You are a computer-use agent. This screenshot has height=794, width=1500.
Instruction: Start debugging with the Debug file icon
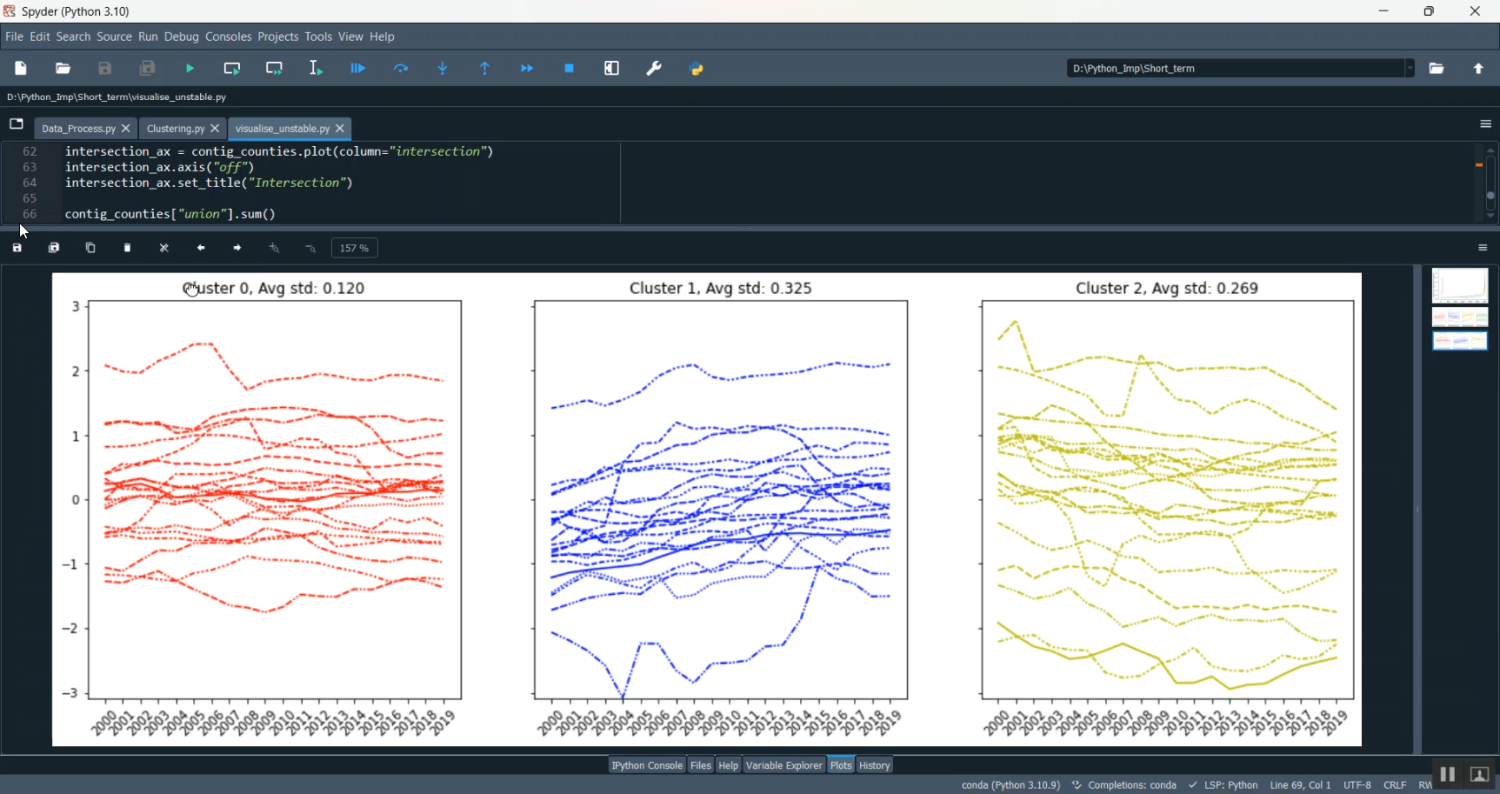point(358,68)
